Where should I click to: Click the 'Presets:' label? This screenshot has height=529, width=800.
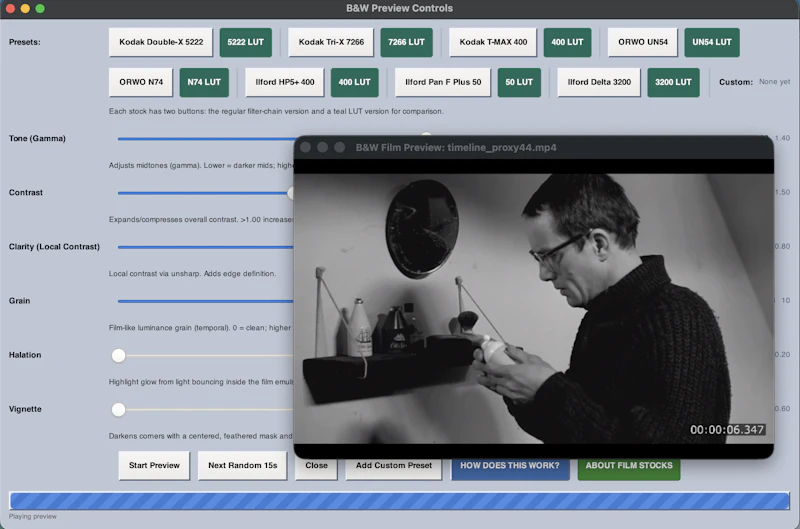[24, 42]
